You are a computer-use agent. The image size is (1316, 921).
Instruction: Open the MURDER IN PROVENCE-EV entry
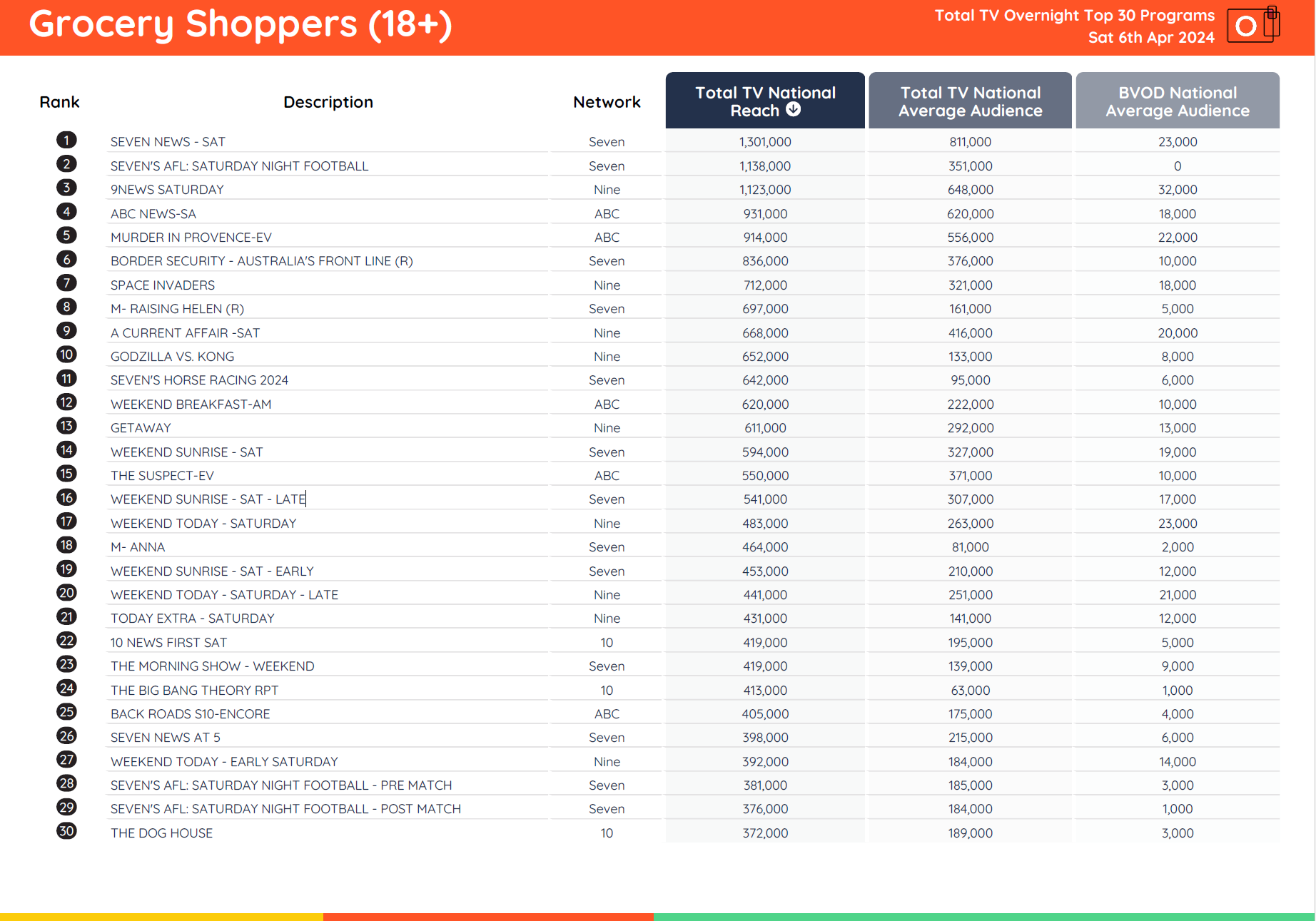[191, 238]
